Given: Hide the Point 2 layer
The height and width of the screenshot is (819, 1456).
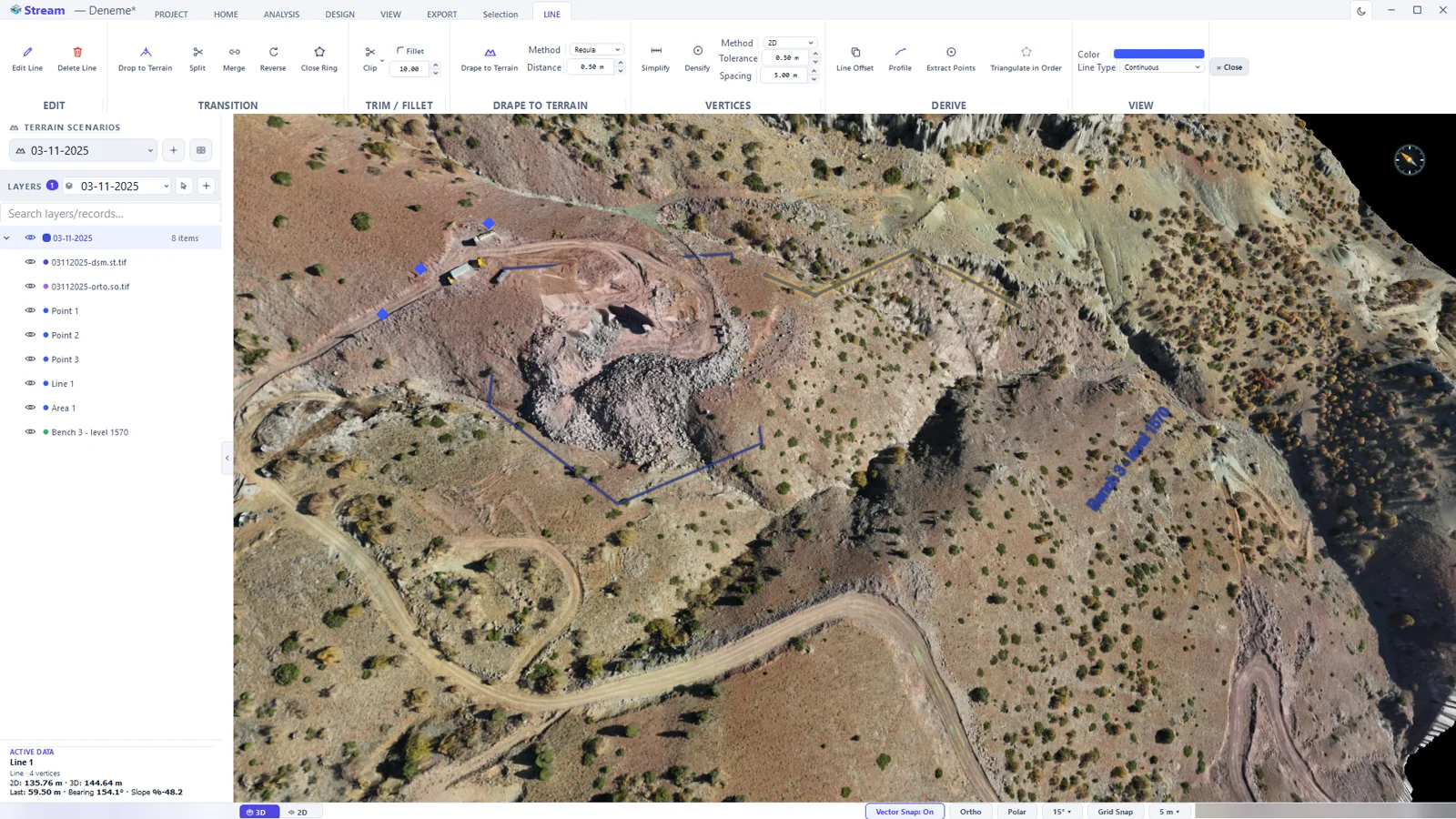Looking at the screenshot, I should click(30, 335).
